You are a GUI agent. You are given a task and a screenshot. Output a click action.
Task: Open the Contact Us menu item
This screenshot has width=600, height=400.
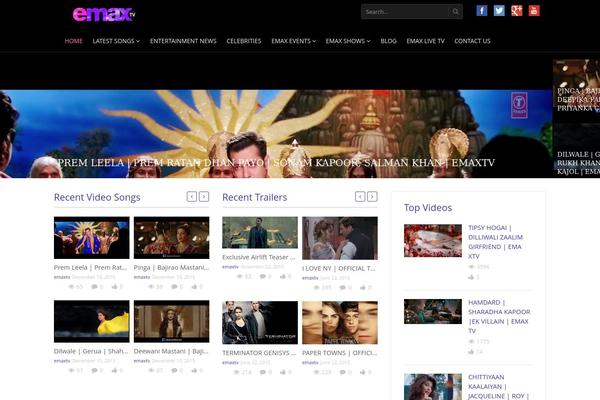472,41
